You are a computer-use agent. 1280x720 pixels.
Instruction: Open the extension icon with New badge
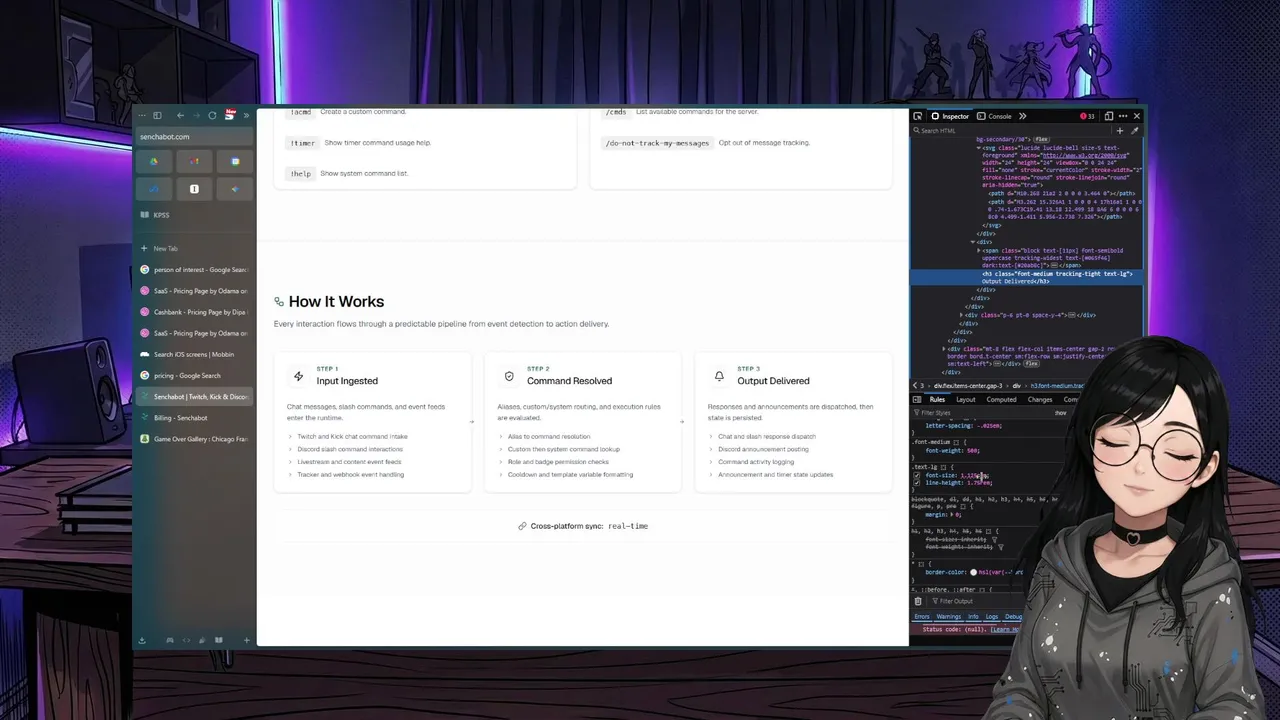tap(229, 115)
